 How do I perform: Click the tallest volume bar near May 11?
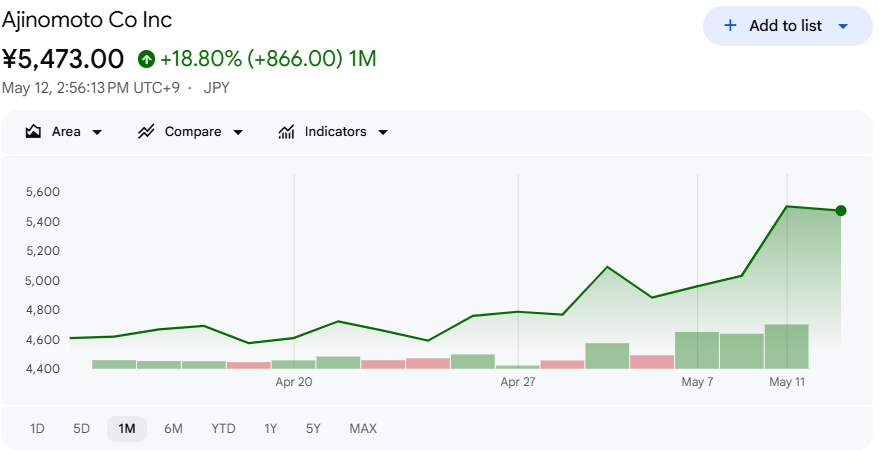point(787,346)
